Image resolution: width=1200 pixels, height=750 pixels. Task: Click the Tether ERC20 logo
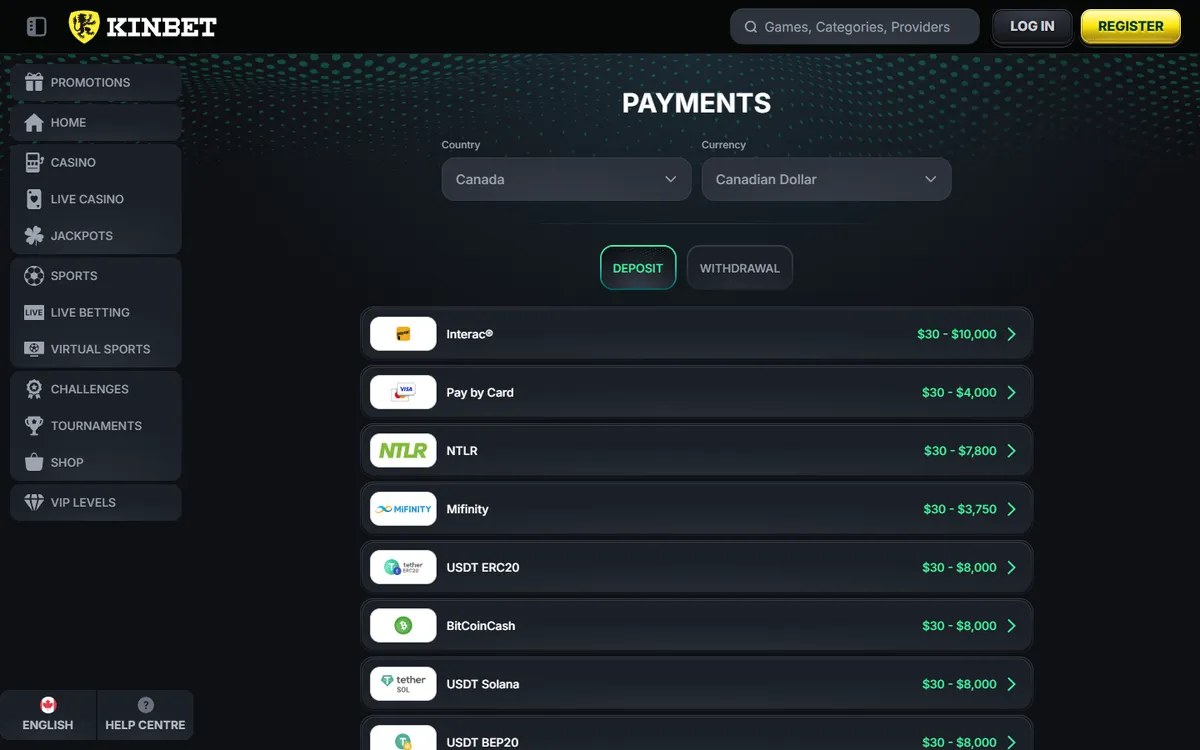[x=403, y=567]
